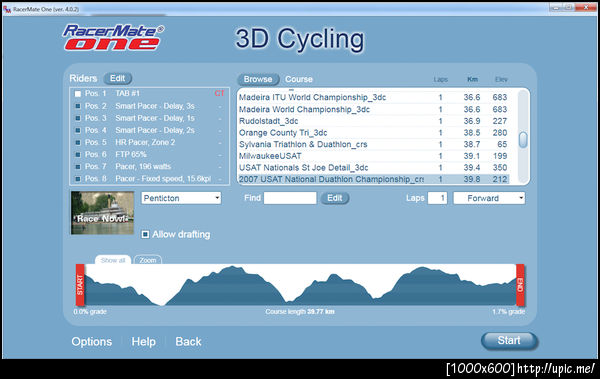600x379 pixels.
Task: Switch to the Browse tab
Action: [x=258, y=79]
